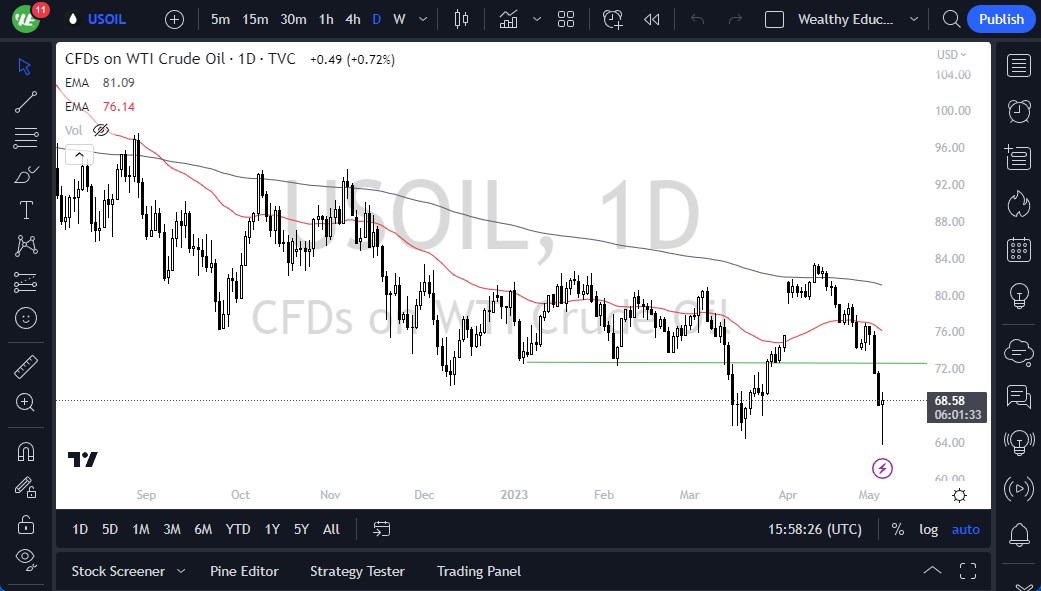
Task: Select the ruler measure tool
Action: tap(26, 367)
